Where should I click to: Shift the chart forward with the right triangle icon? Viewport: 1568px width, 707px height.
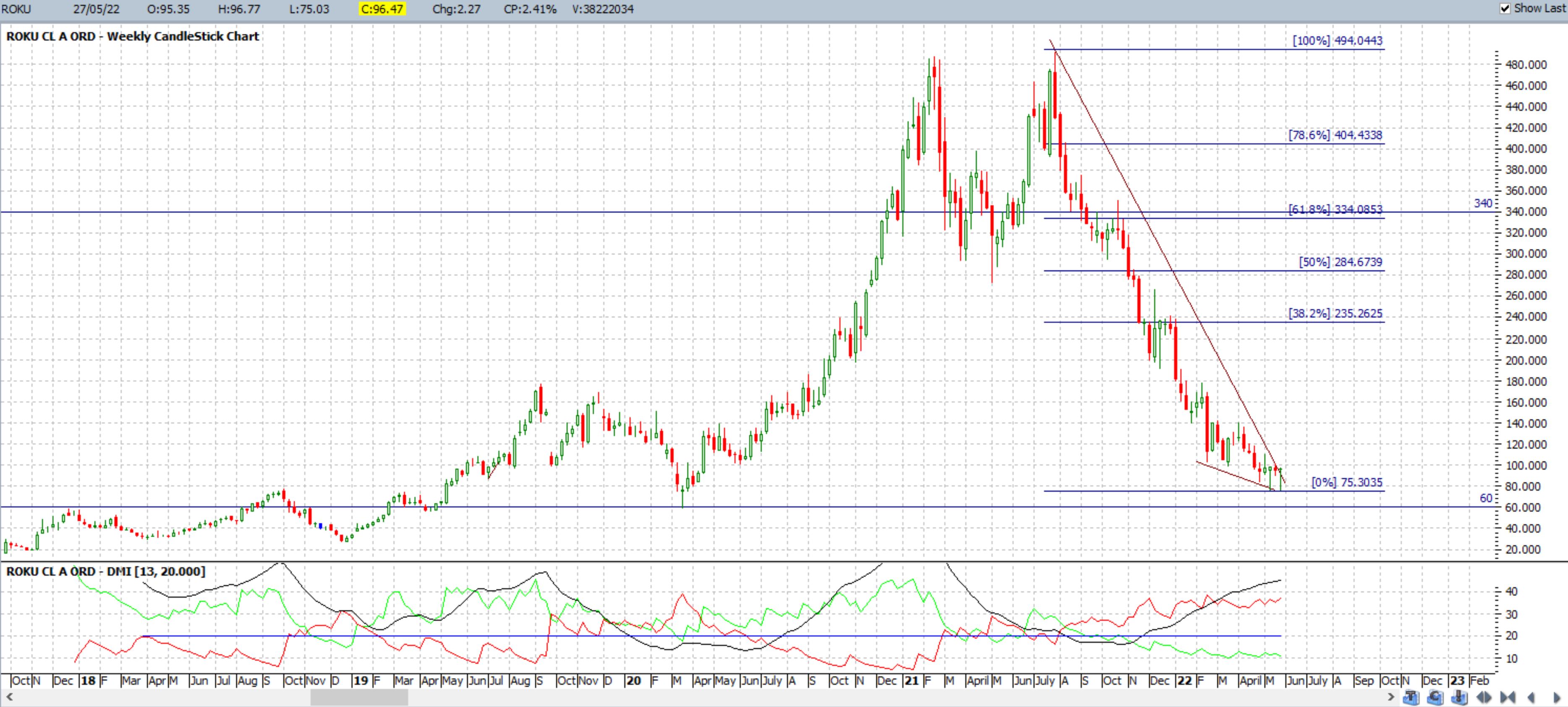(1558, 697)
